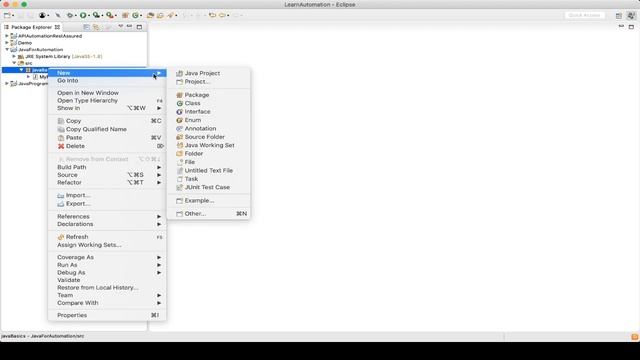640x360 pixels.
Task: Select the src source folder
Action: [x=73, y=63]
